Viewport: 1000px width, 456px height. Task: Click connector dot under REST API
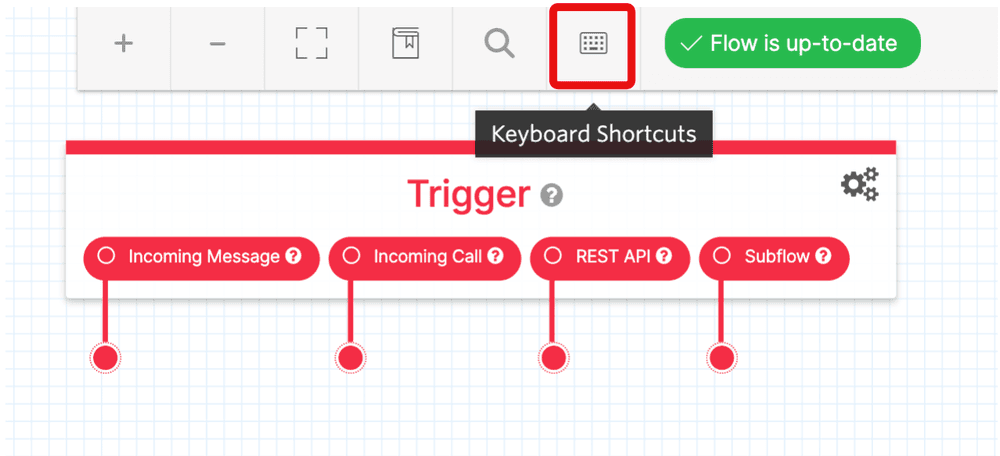(552, 358)
